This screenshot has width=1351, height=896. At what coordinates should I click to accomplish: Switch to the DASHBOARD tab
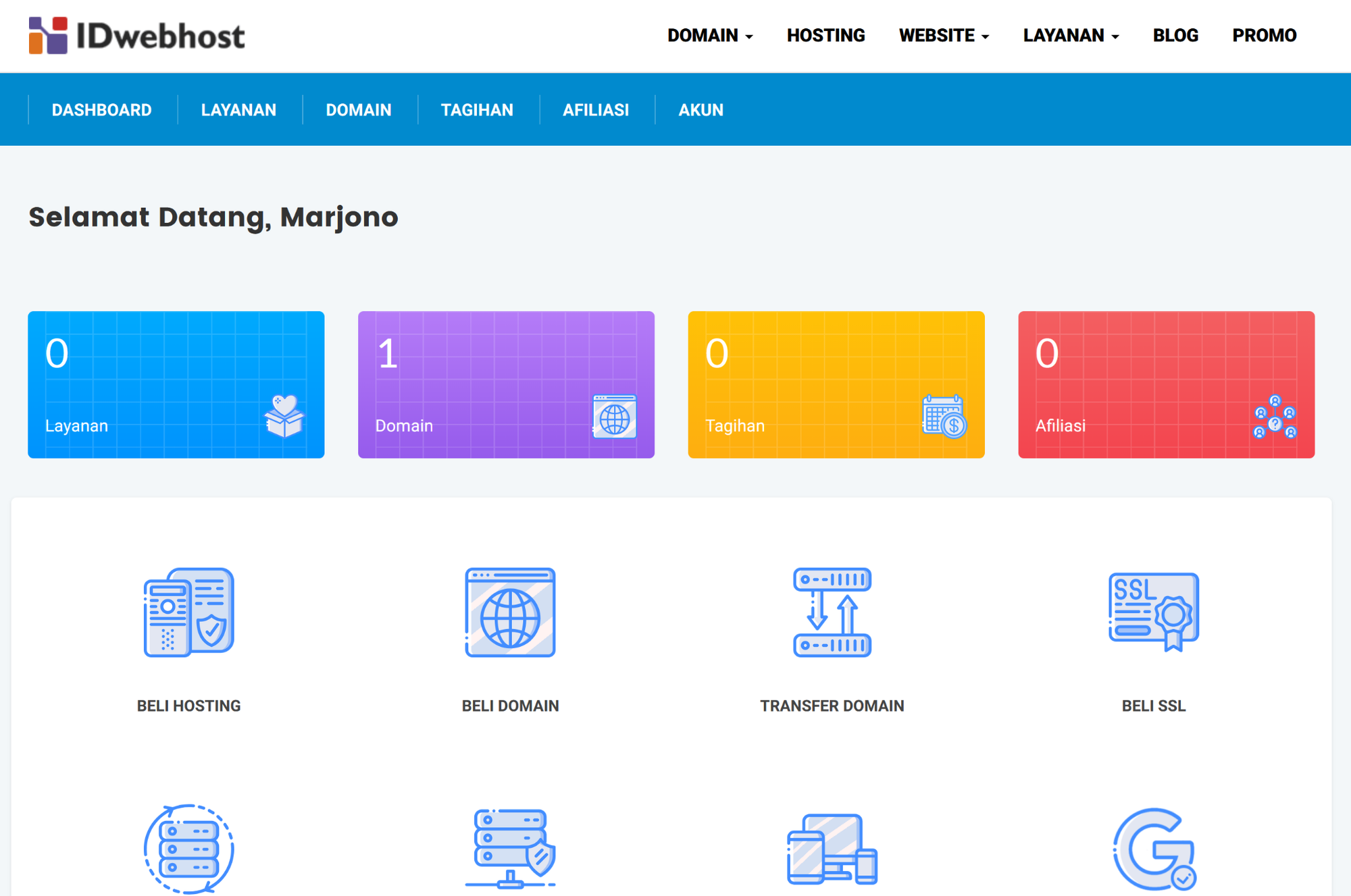[x=102, y=110]
